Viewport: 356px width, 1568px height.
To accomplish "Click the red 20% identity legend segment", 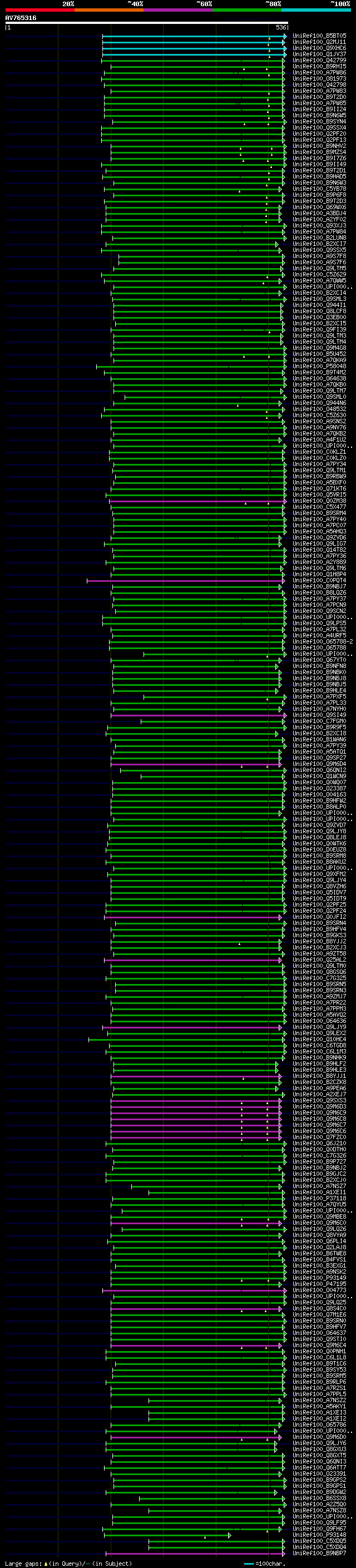I will pos(39,11).
